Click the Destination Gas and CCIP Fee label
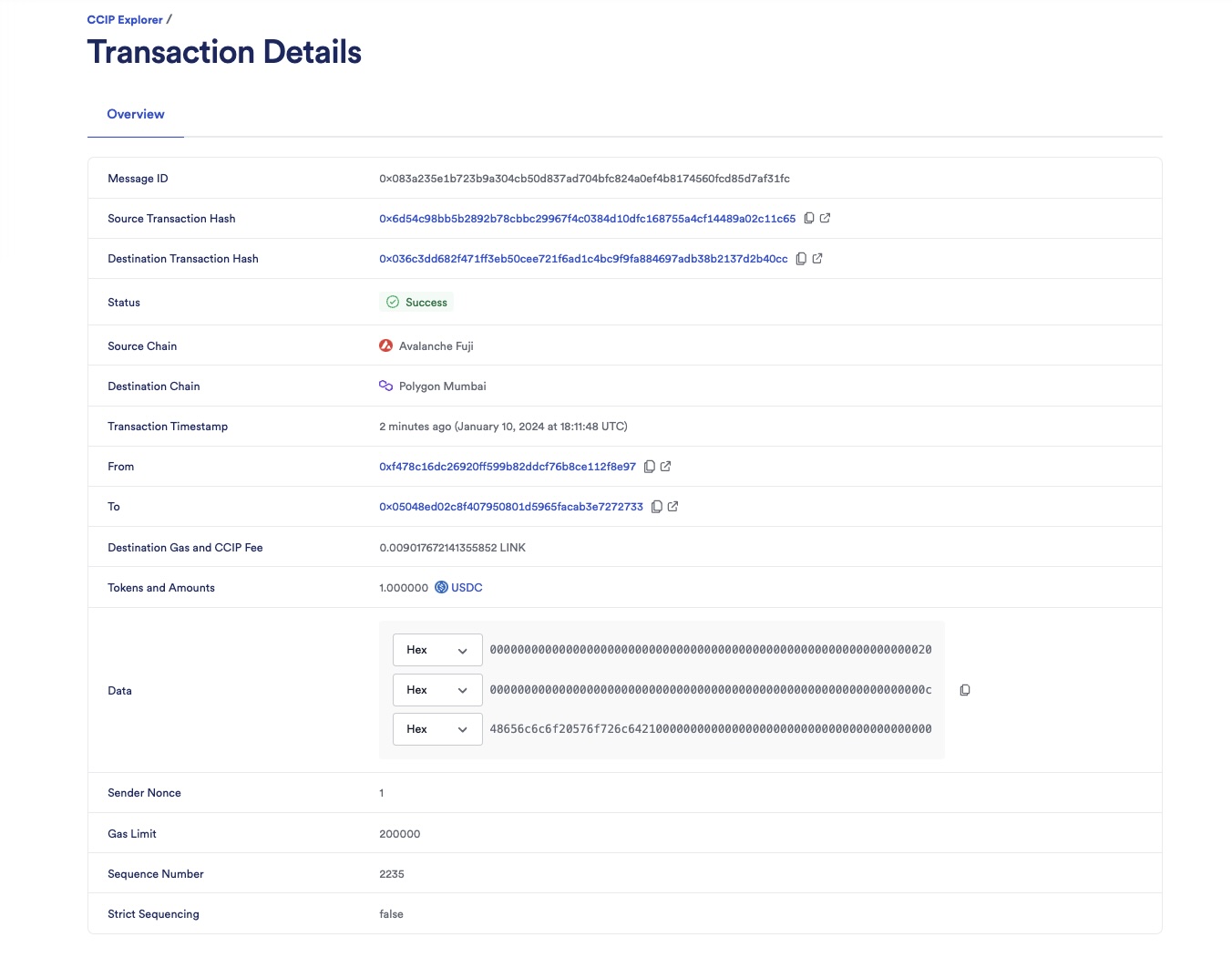1232x958 pixels. click(185, 548)
